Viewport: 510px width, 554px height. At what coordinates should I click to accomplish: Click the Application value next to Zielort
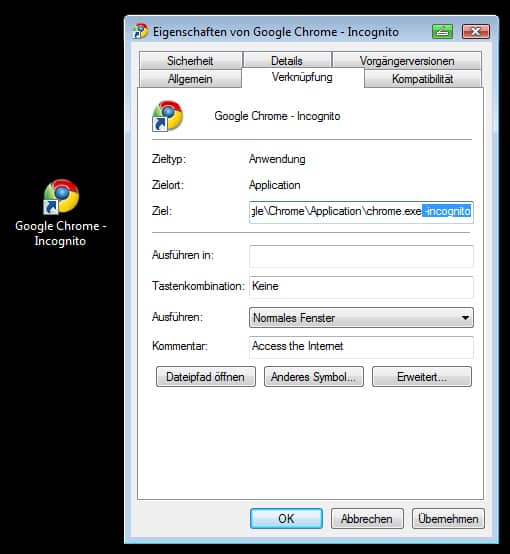pos(275,185)
